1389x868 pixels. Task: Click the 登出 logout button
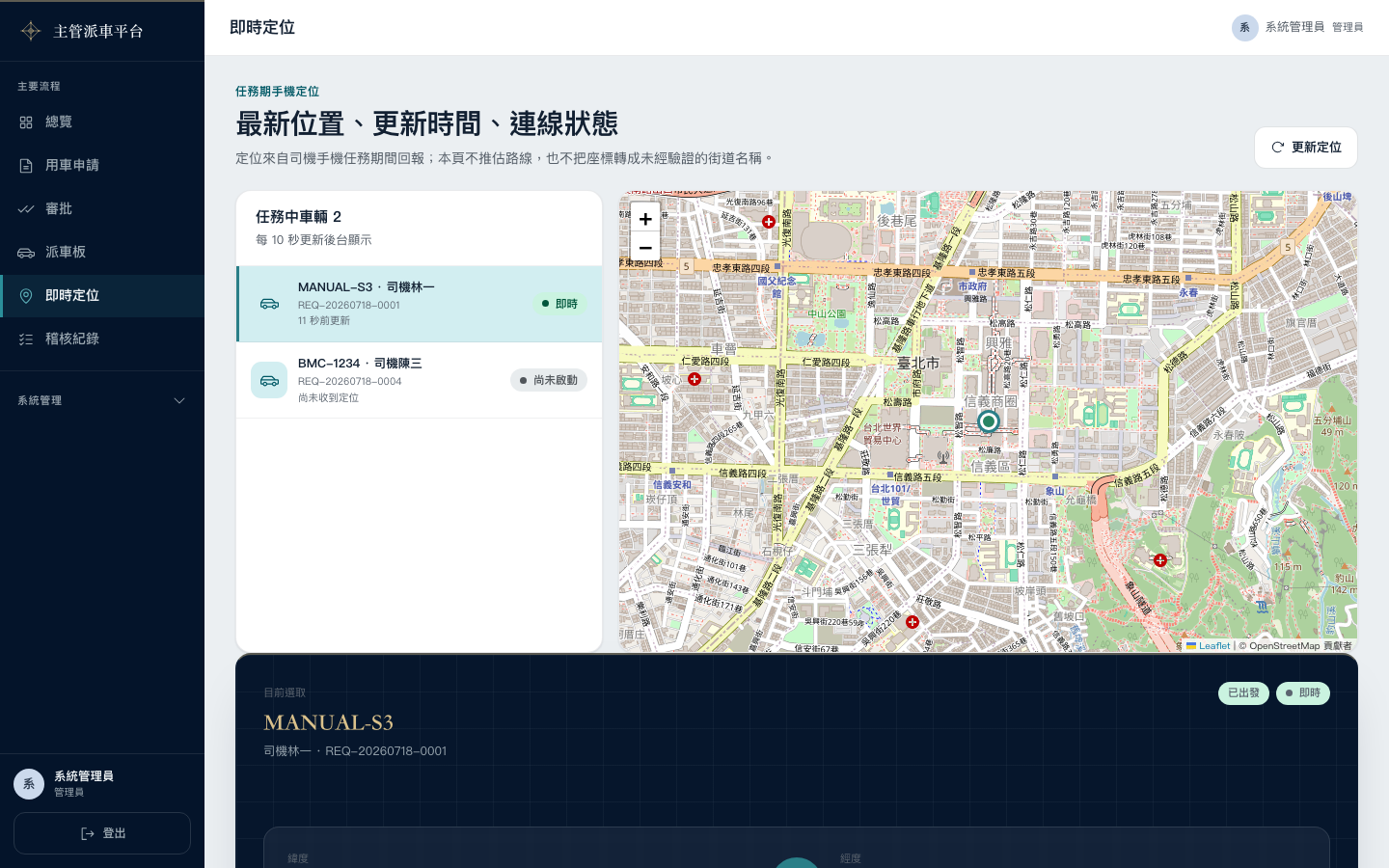[102, 833]
